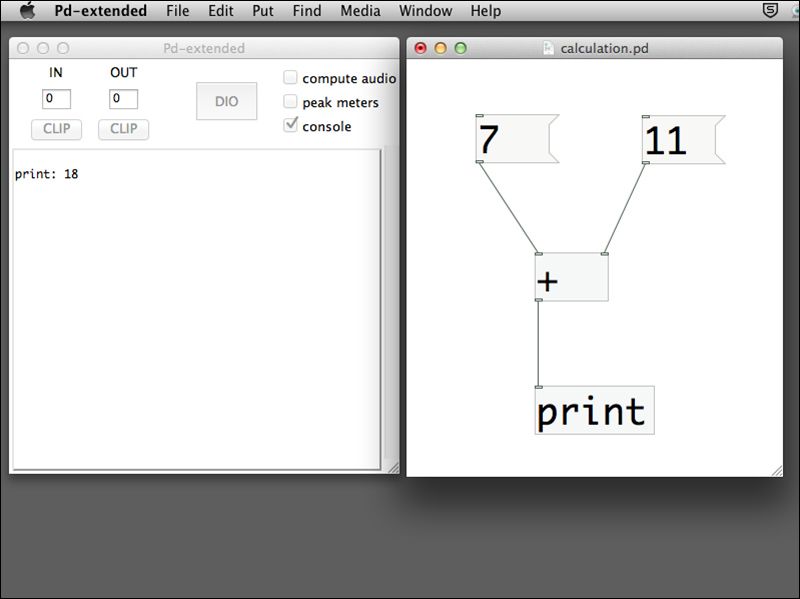Click the OUT level number field
Screen dimensions: 800x599
point(123,98)
